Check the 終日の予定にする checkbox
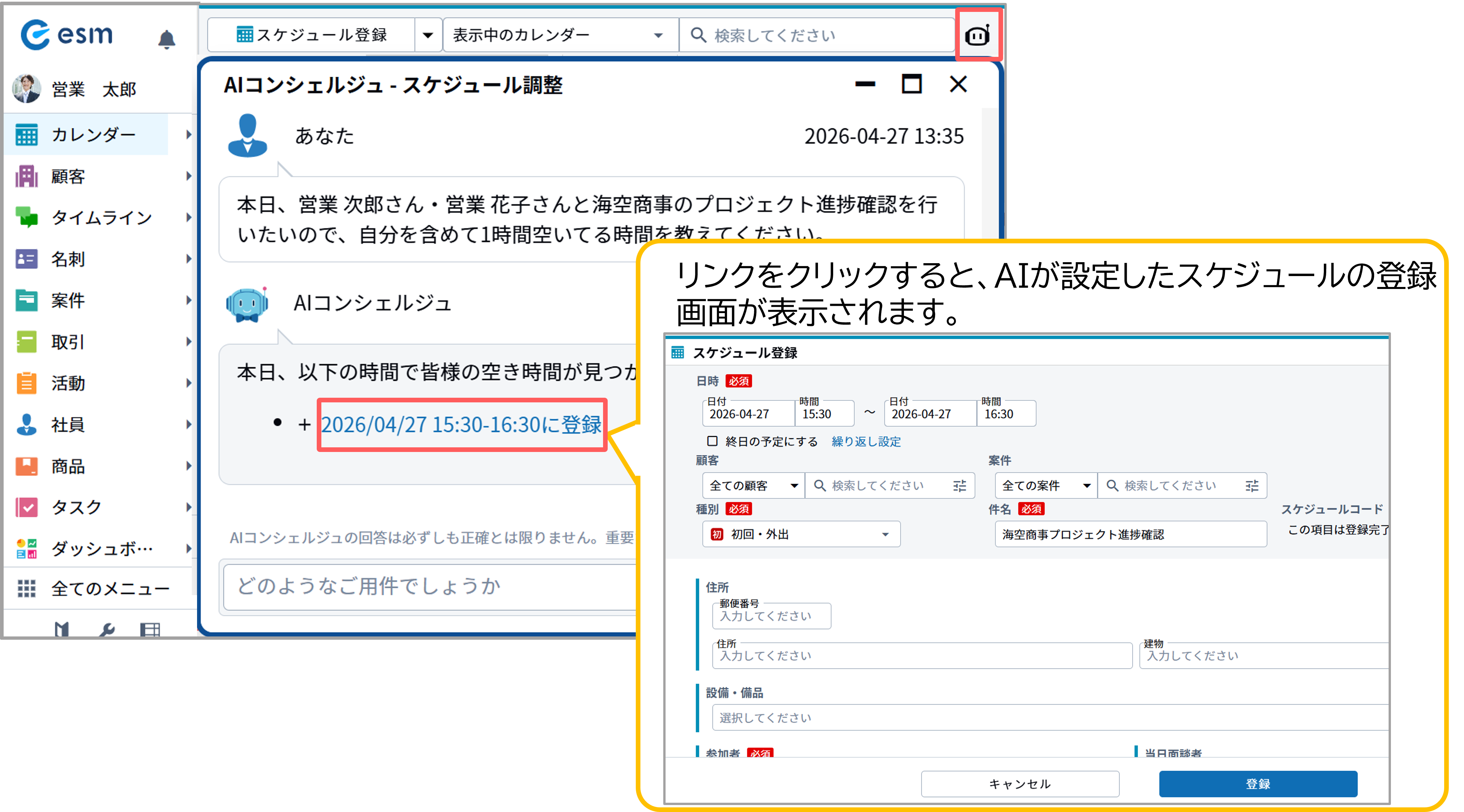The image size is (1464, 812). coord(712,441)
